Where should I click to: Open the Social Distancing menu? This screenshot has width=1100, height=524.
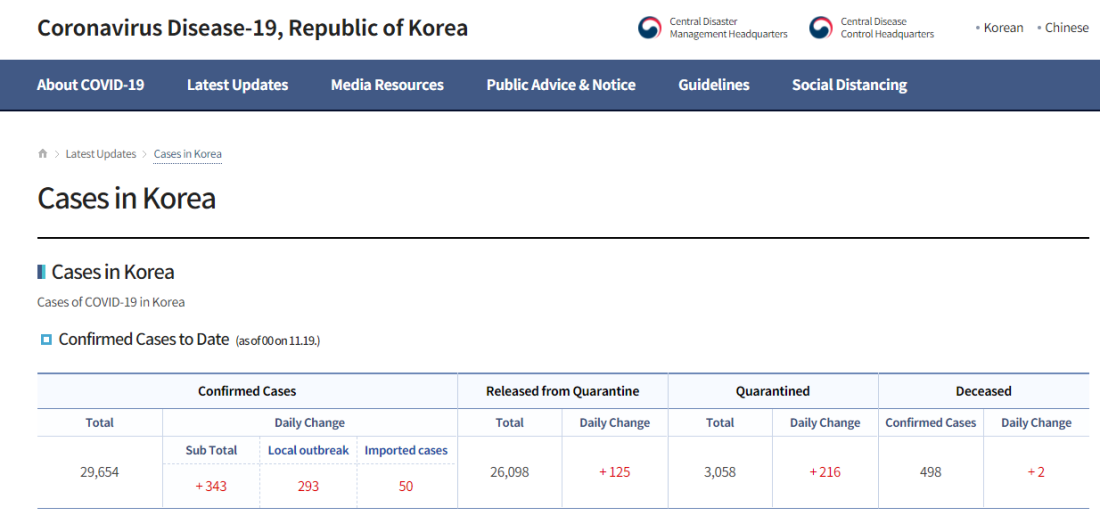coord(850,85)
